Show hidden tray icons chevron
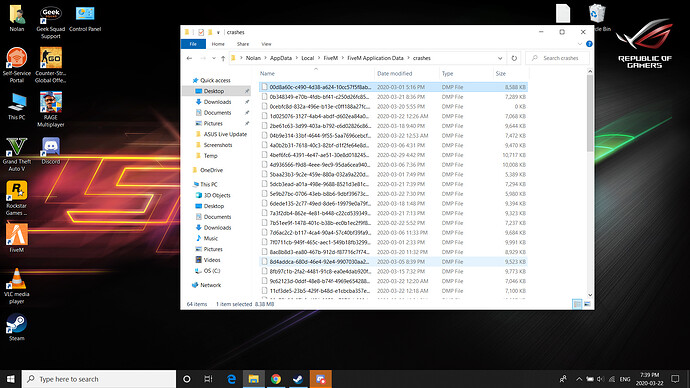Screen dimensions: 690x388 point(579,379)
